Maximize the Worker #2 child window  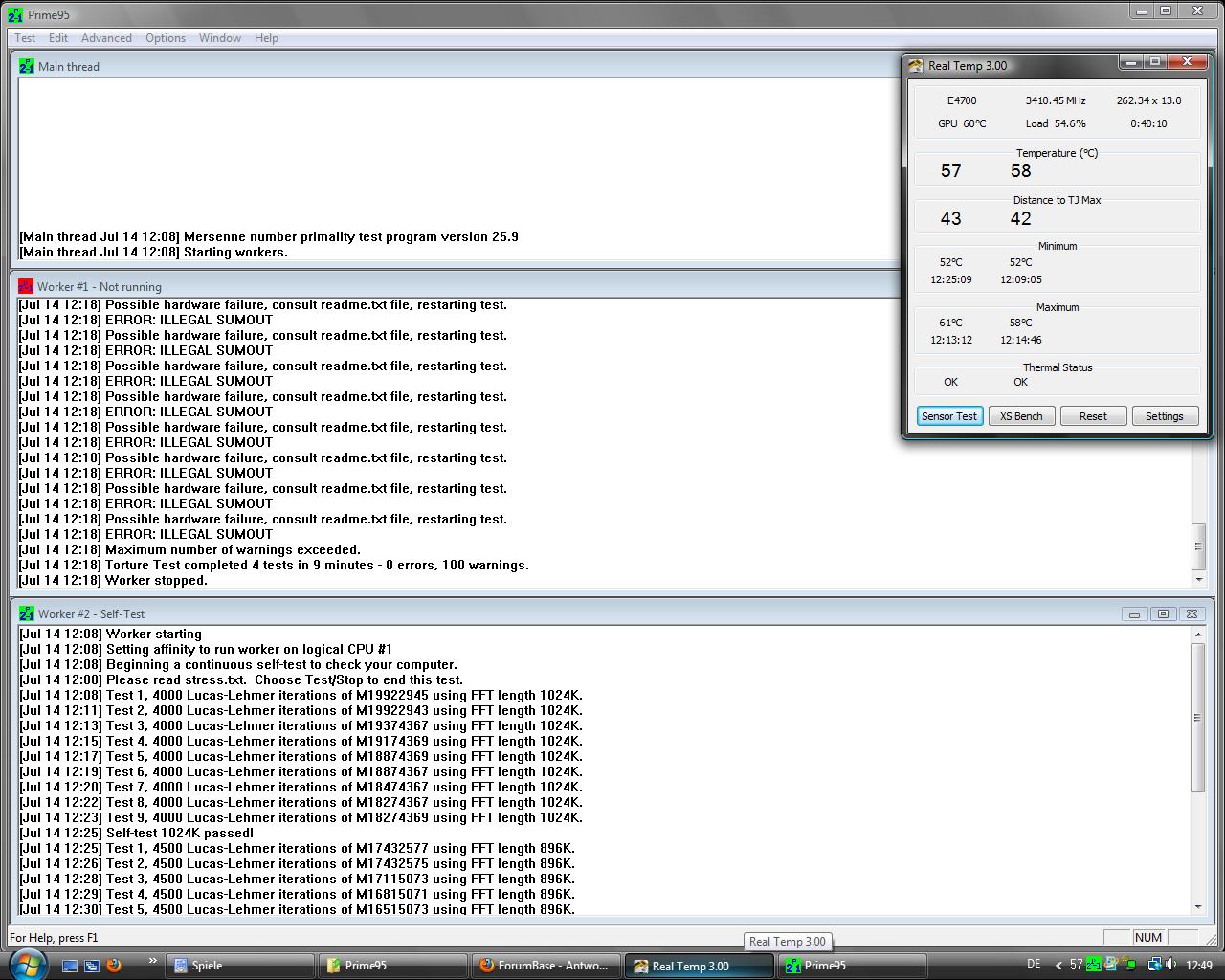click(1163, 614)
